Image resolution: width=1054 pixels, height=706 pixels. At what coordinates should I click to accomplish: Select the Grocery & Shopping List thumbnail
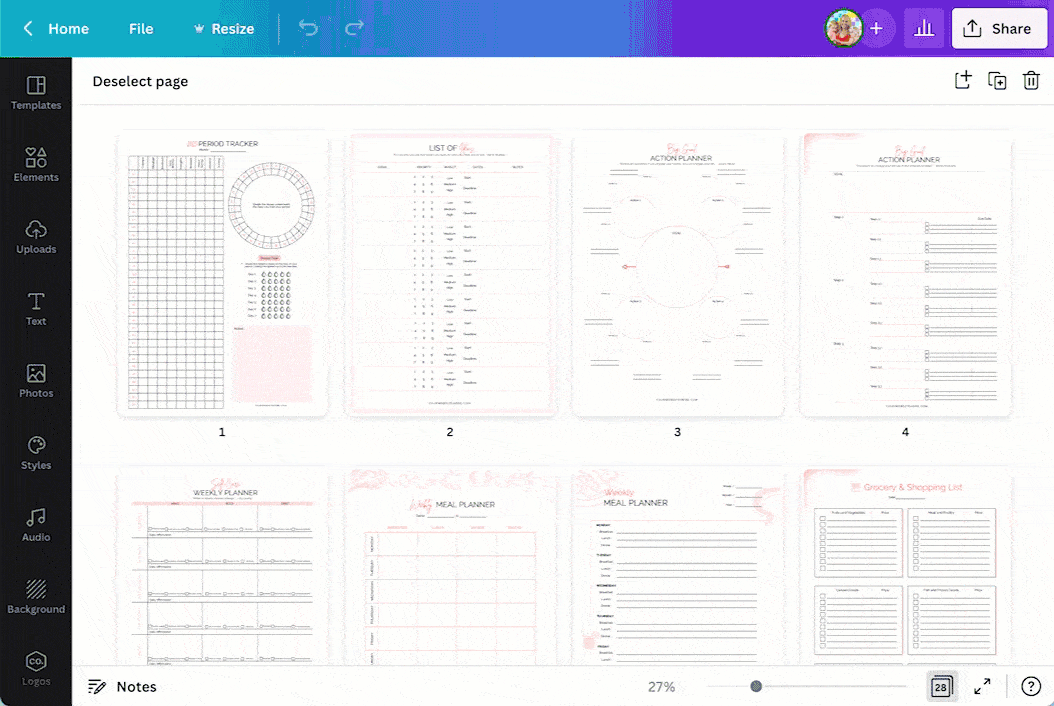(x=905, y=567)
